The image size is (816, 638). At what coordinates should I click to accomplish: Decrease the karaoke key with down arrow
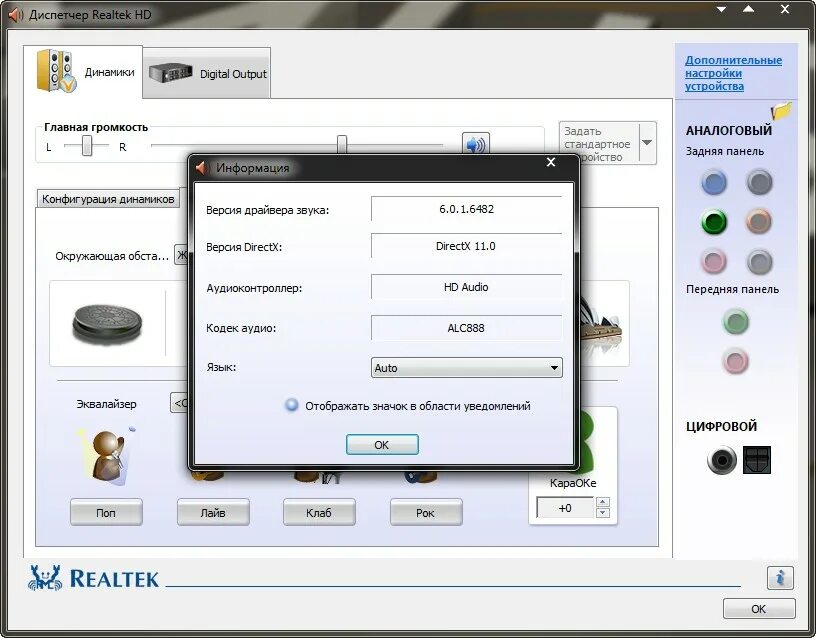[x=603, y=513]
